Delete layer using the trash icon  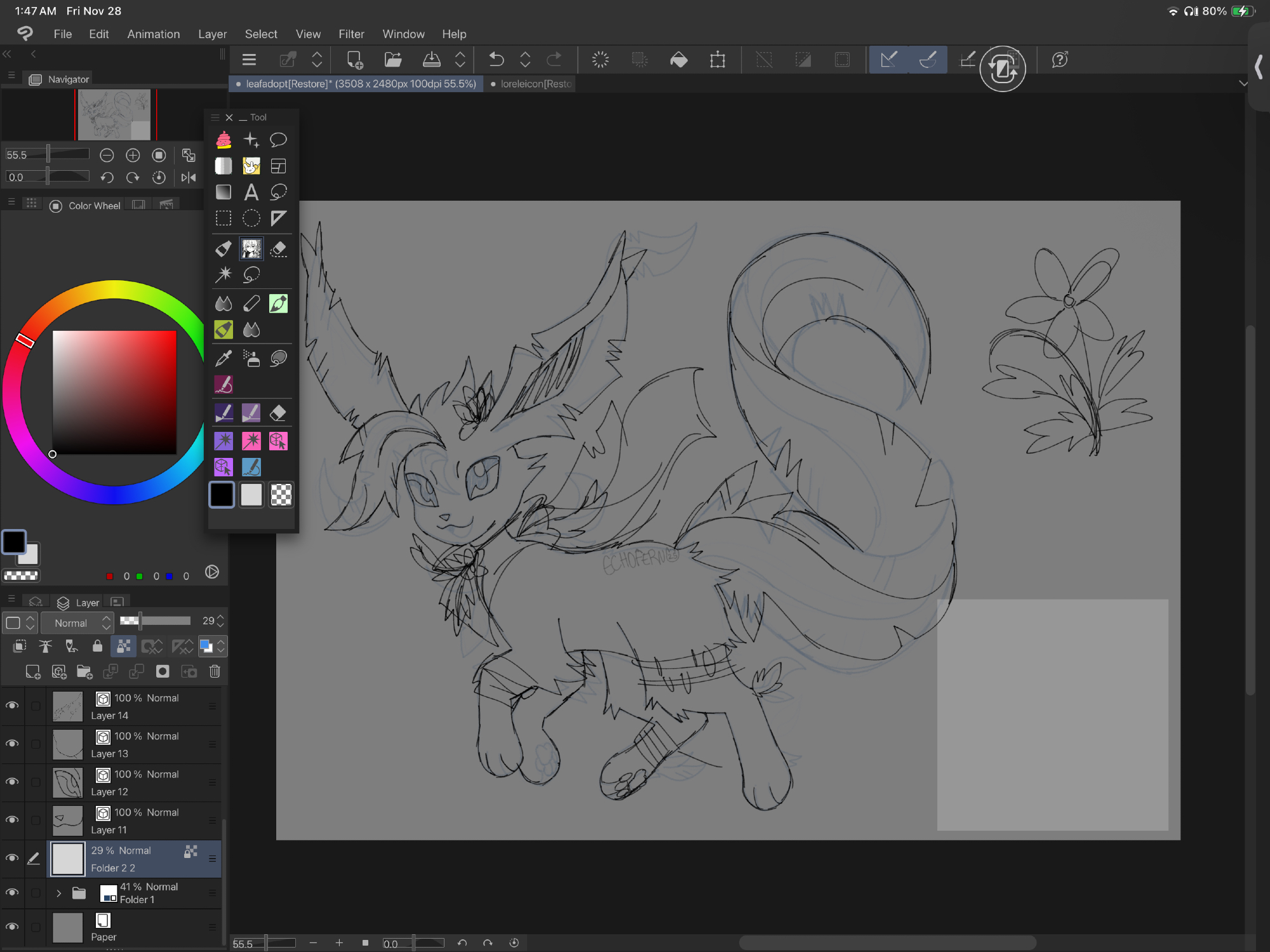[x=215, y=671]
